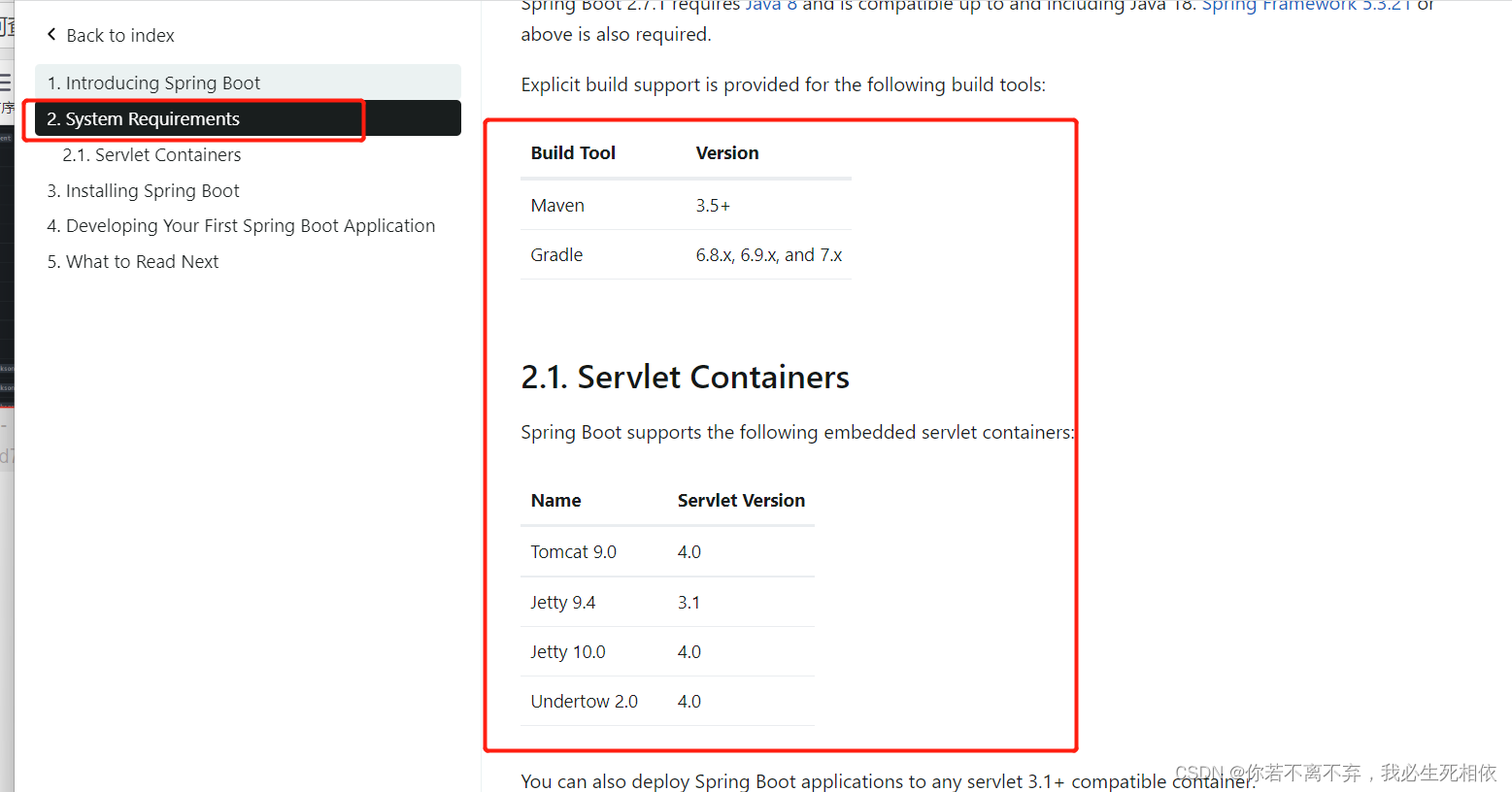The image size is (1512, 792).
Task: Select the 'Tomcat 9.0' table row name
Action: (x=573, y=552)
